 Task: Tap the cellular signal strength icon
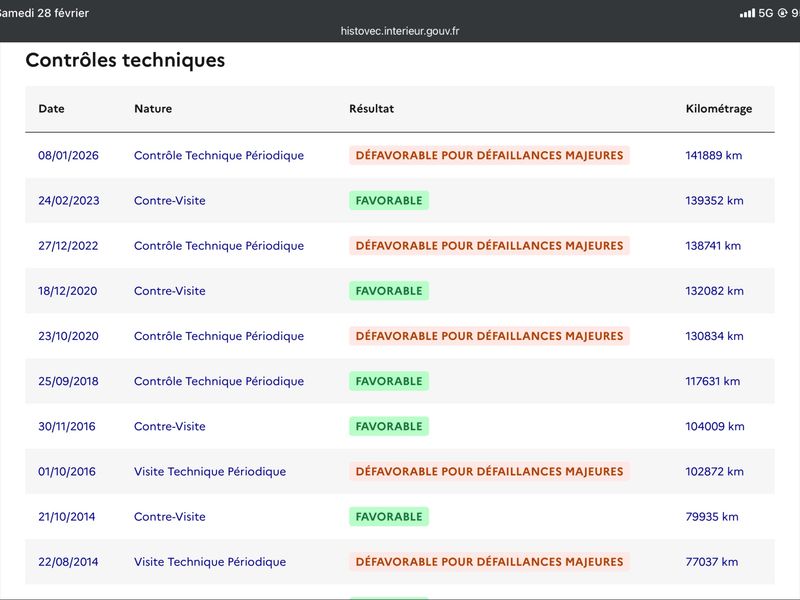coord(747,13)
